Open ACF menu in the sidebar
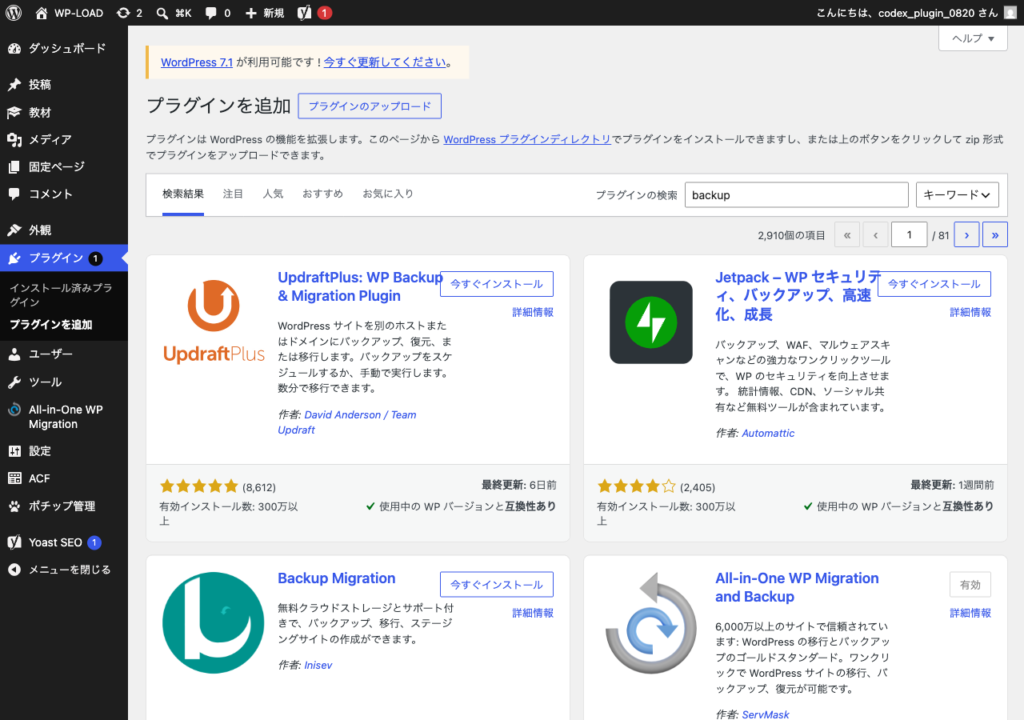Screen dimensions: 1024x720 (x=64, y=478)
